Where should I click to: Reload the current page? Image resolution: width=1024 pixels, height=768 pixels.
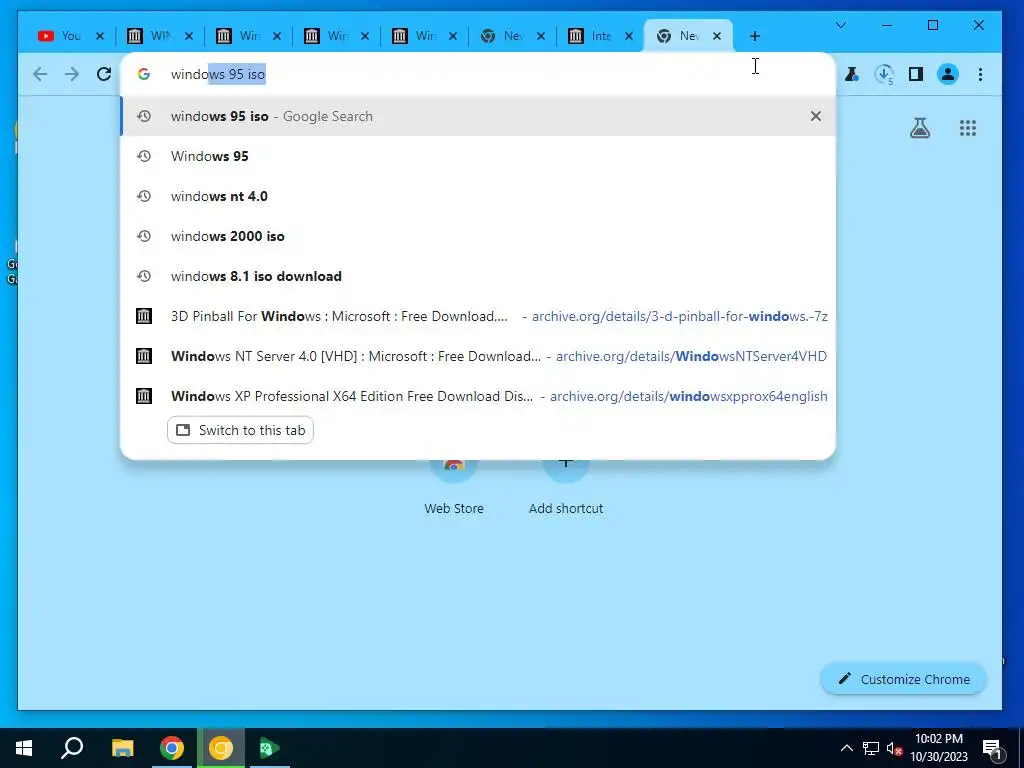(104, 74)
